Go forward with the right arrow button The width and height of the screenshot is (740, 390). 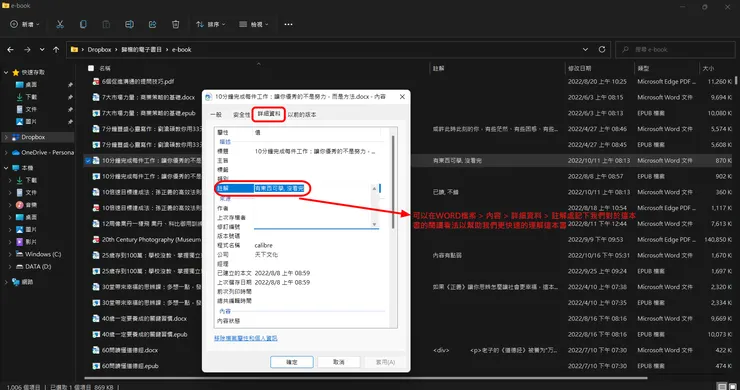pyautogui.click(x=27, y=49)
